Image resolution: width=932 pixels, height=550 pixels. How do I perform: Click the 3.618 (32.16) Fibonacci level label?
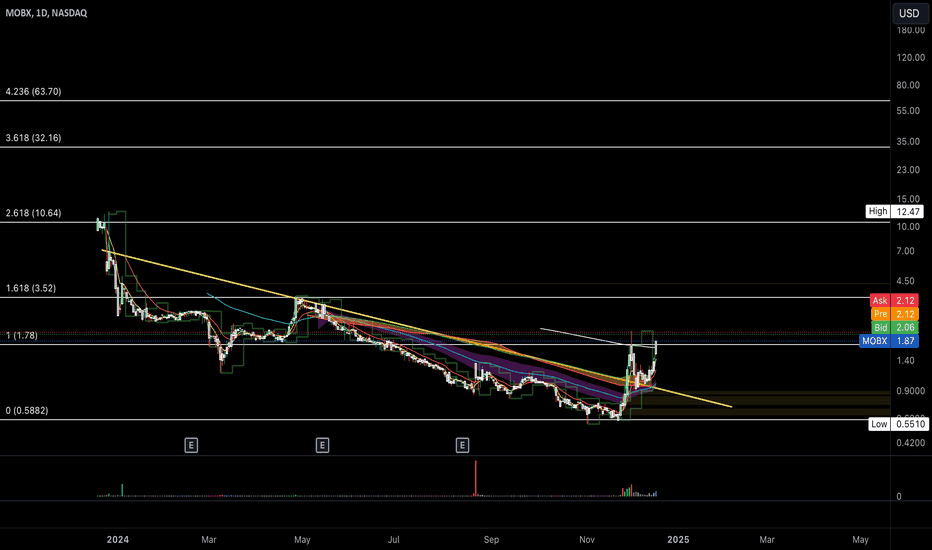(34, 138)
